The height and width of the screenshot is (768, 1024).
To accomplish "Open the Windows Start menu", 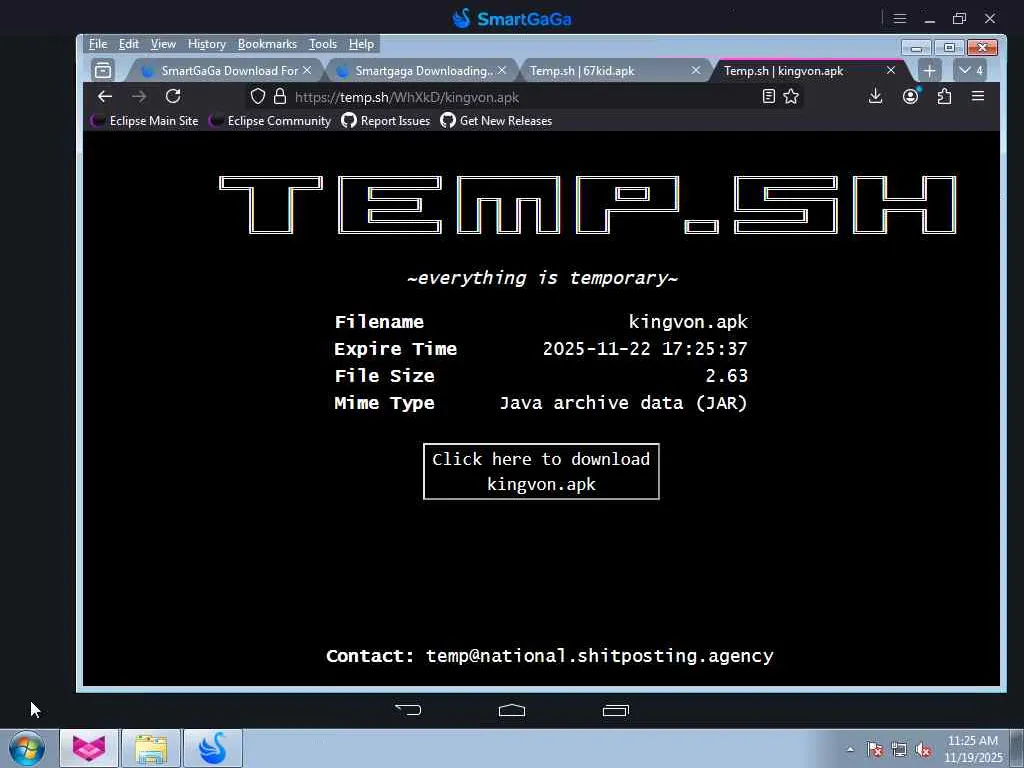I will tap(27, 748).
